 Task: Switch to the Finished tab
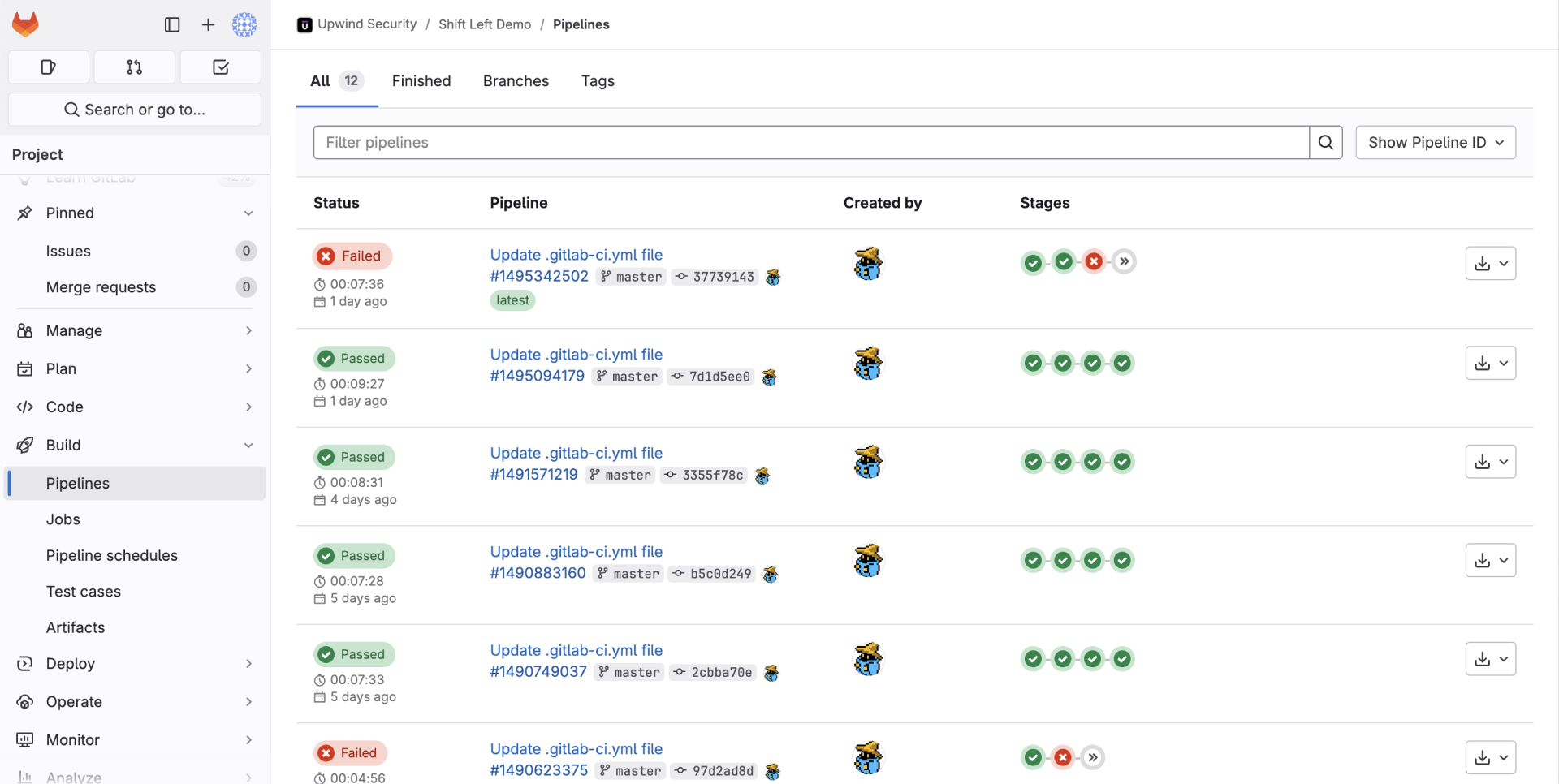(x=421, y=81)
